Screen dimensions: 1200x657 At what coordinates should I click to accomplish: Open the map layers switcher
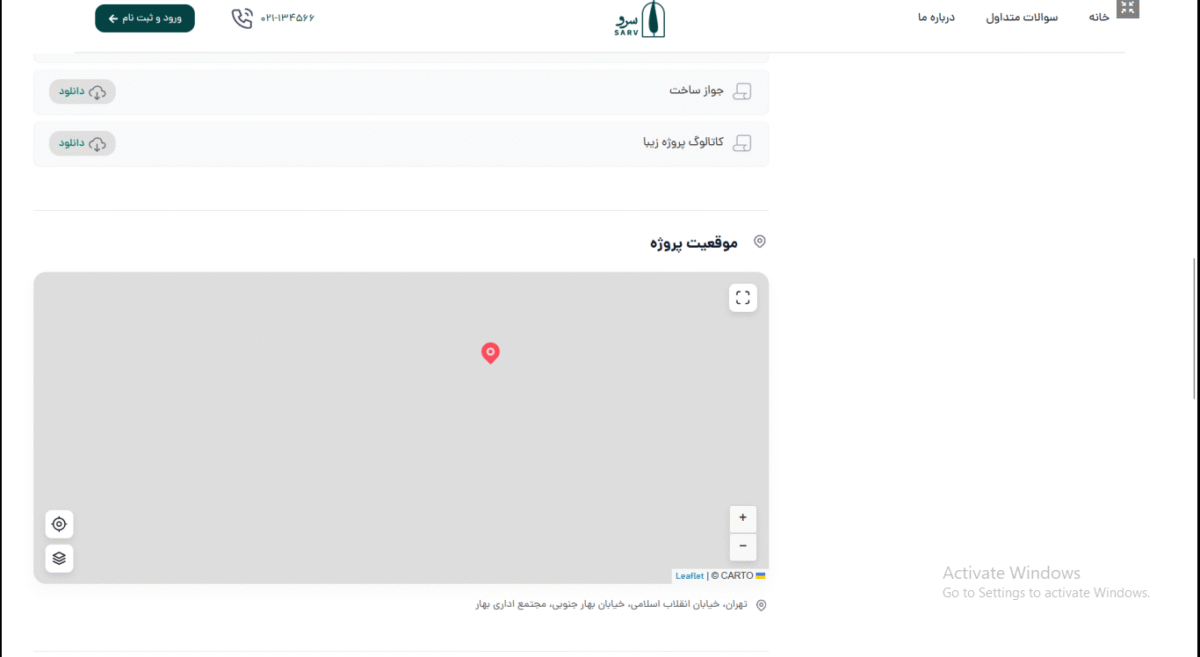click(59, 558)
